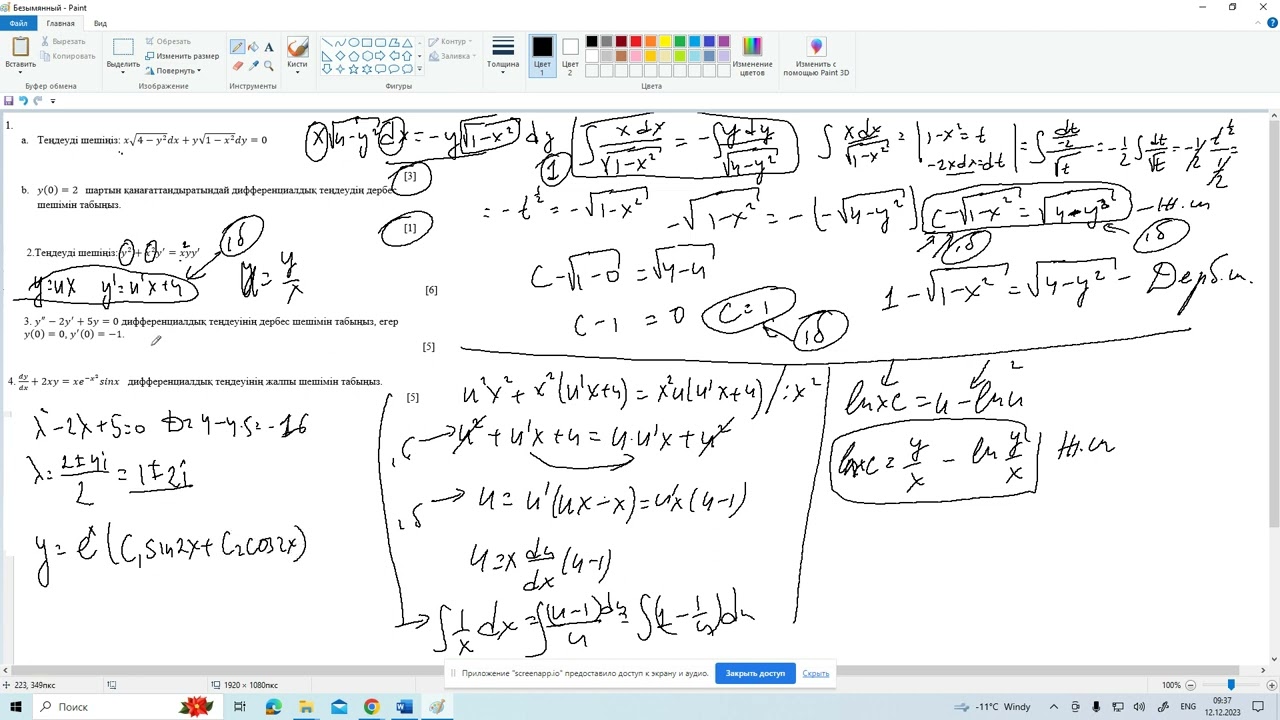
Task: Select the Text tool (A)
Action: (x=269, y=47)
